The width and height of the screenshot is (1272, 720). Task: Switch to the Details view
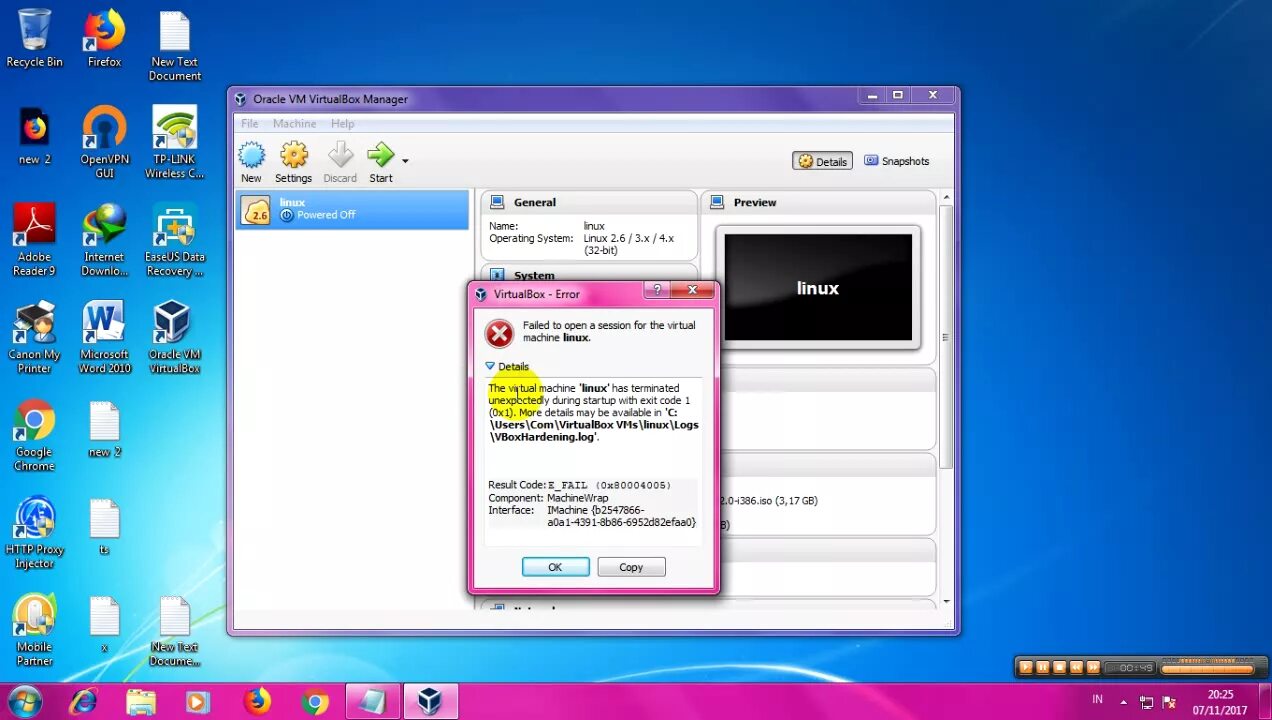(x=822, y=161)
